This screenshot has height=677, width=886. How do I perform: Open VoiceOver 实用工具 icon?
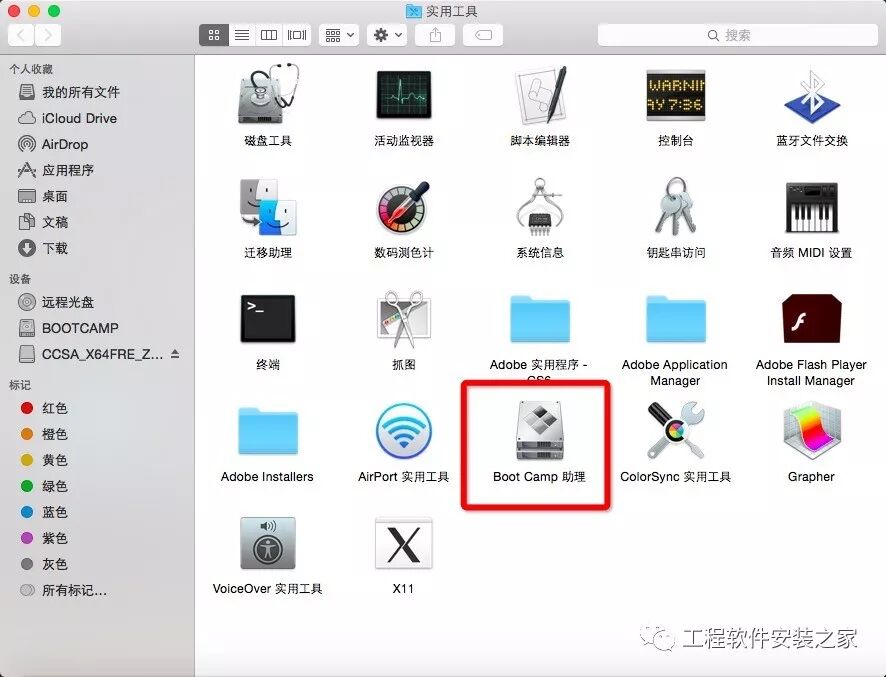coord(268,543)
